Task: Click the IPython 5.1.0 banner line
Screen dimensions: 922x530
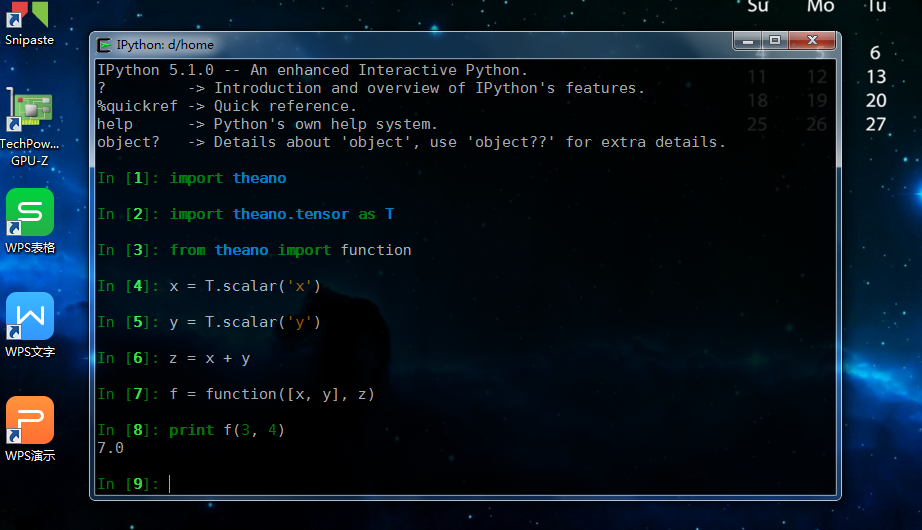Action: (312, 70)
